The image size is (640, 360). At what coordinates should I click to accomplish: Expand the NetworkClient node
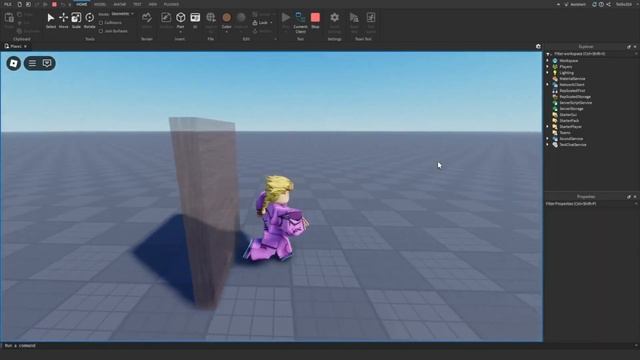[548, 84]
